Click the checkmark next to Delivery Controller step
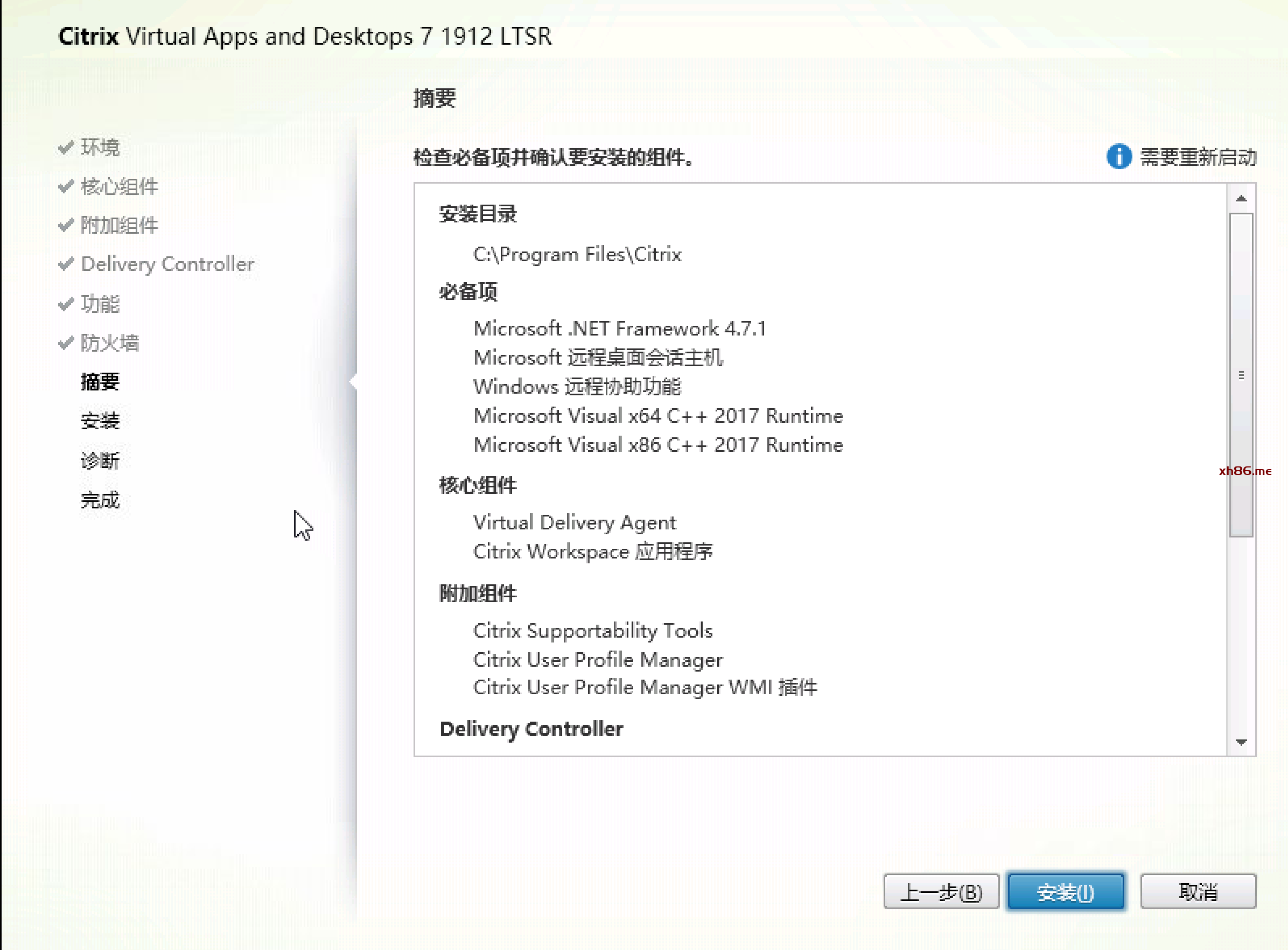Viewport: 1288px width, 950px height. coord(66,264)
